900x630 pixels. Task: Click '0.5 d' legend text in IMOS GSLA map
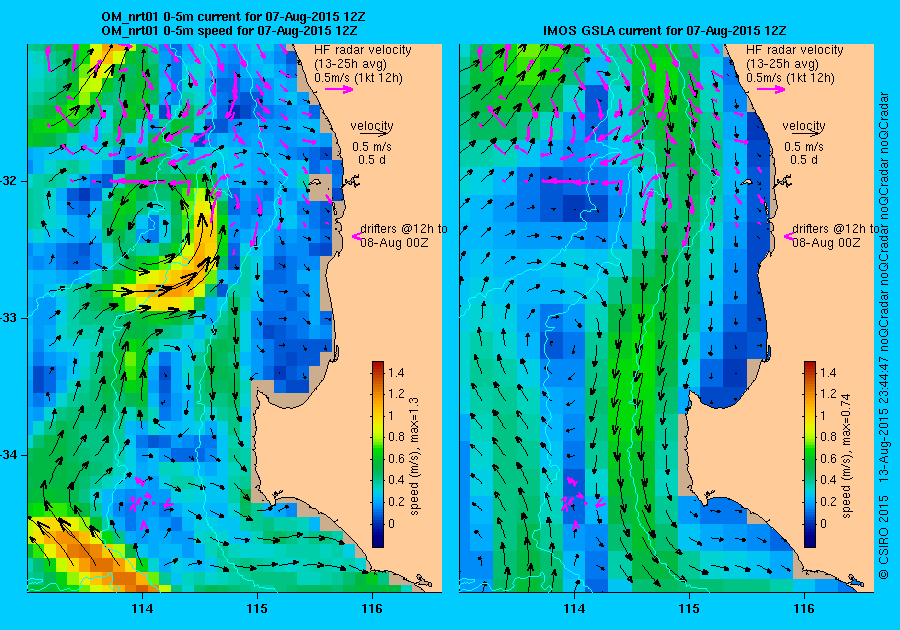(x=804, y=160)
